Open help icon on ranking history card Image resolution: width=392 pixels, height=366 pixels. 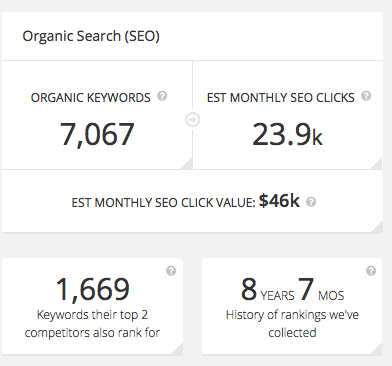click(371, 271)
